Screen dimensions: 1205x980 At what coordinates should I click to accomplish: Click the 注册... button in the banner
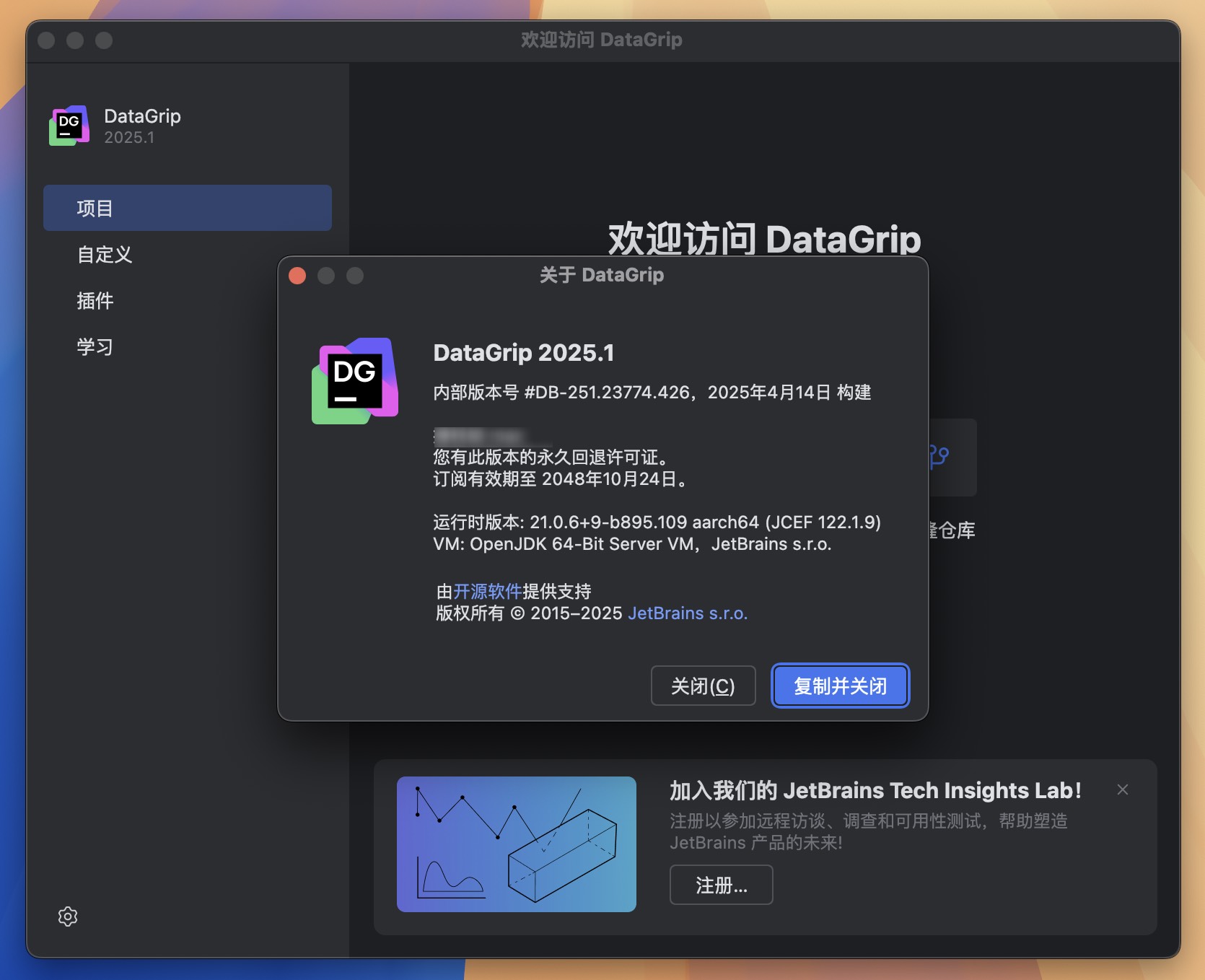(x=722, y=885)
